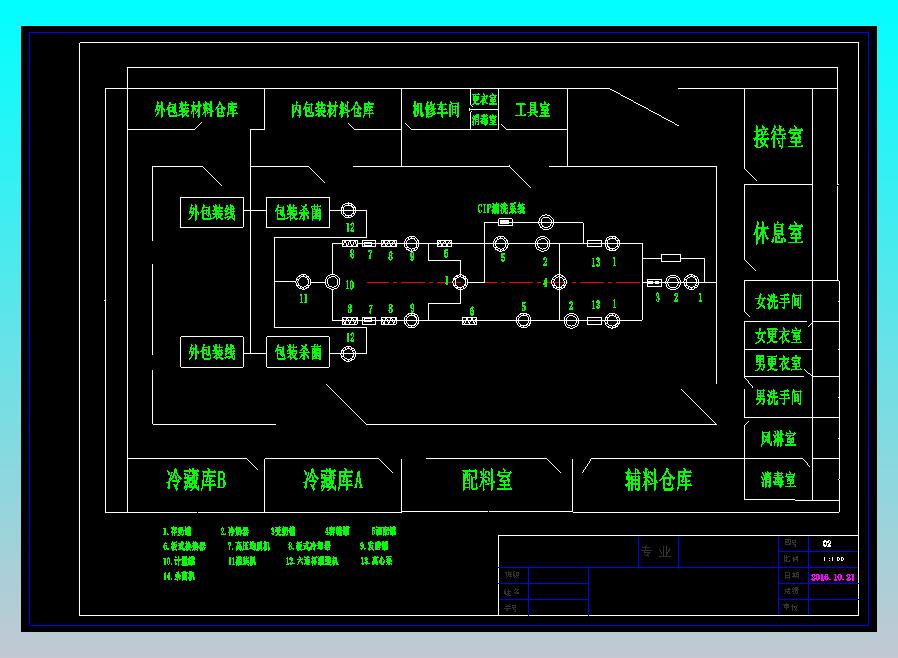898x658 pixels.
Task: Click the circle equipment symbol numbered 11
Action: (x=303, y=282)
